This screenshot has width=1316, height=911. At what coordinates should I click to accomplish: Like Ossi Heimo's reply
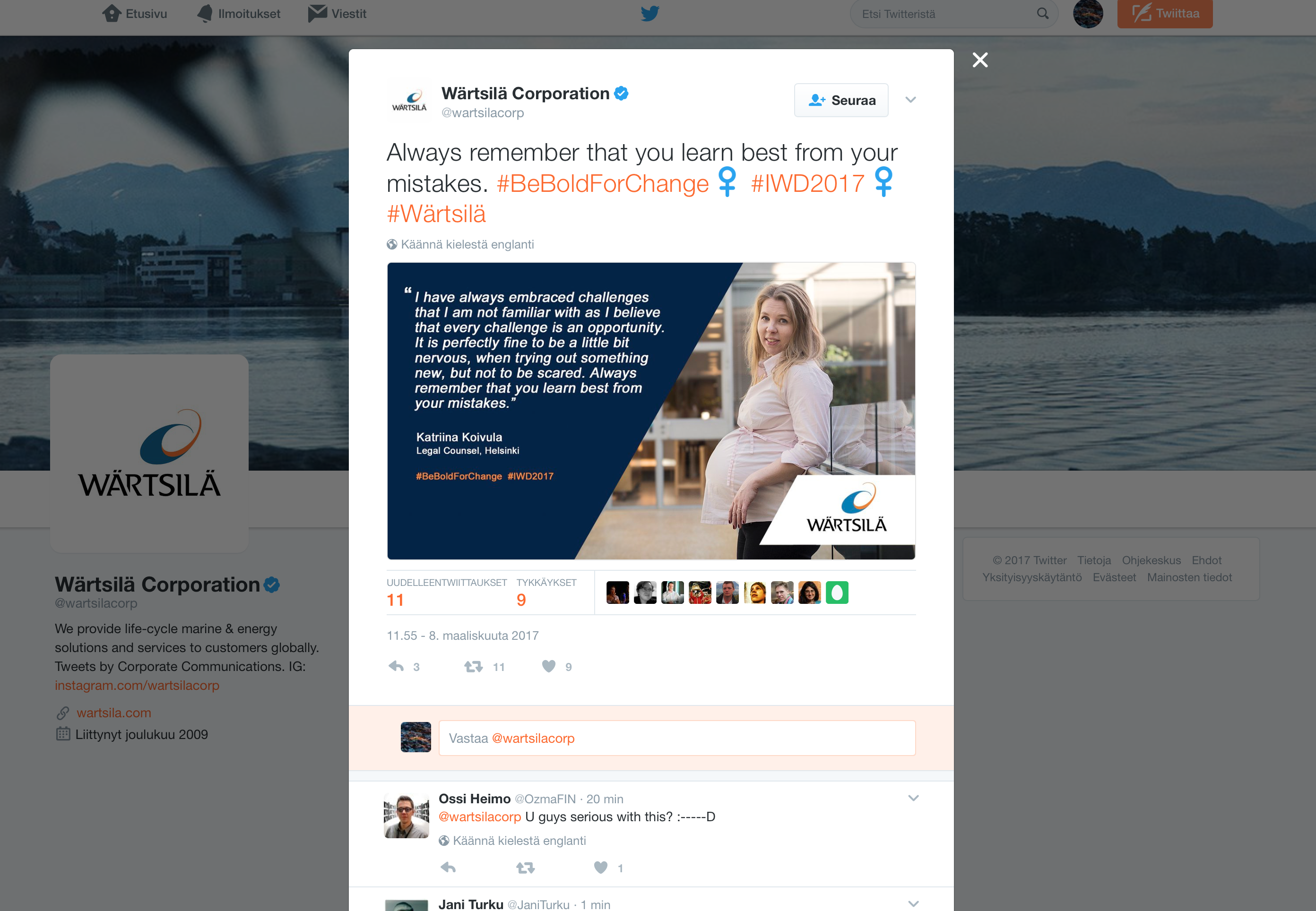pos(601,868)
